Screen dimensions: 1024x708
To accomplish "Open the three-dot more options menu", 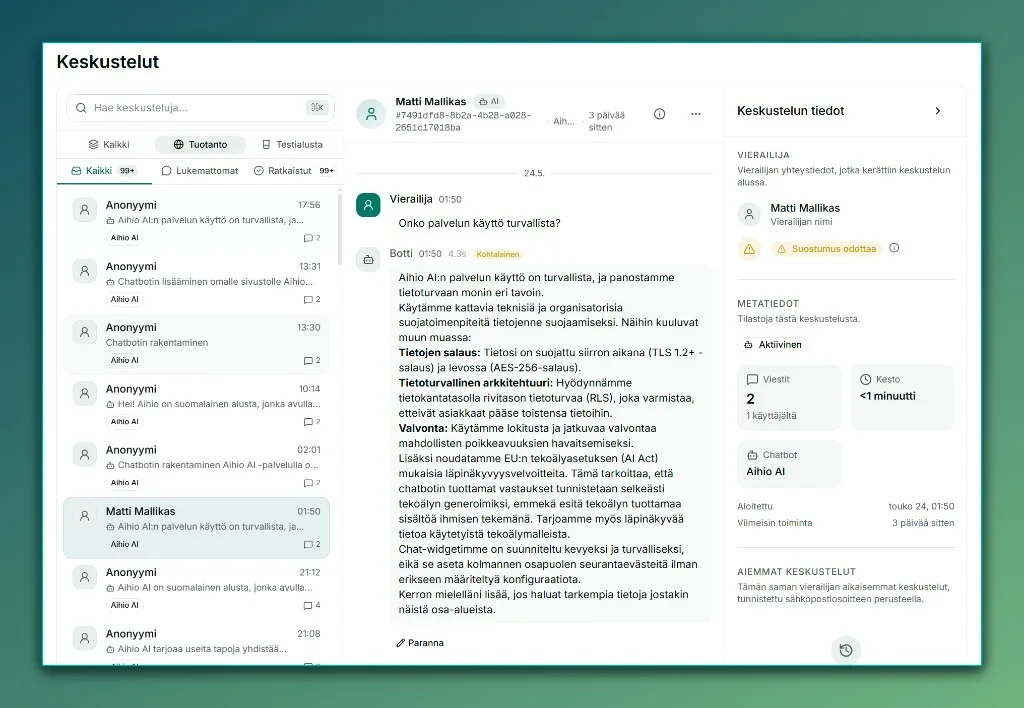I will pyautogui.click(x=696, y=114).
